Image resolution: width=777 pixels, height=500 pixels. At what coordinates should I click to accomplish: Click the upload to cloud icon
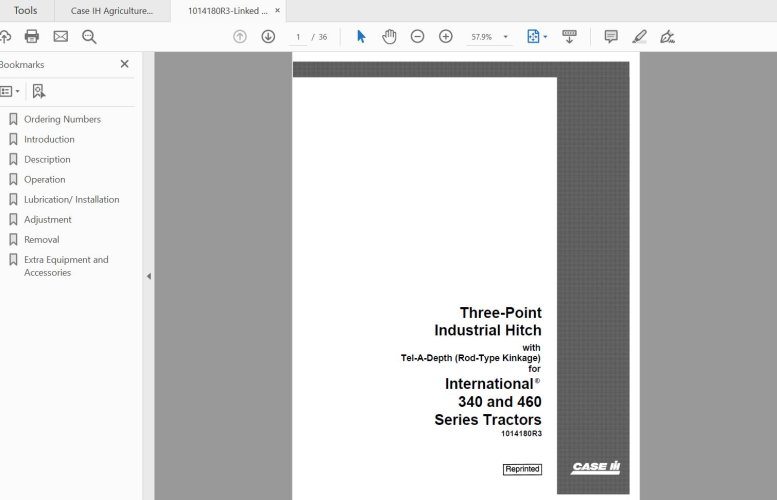(4, 37)
